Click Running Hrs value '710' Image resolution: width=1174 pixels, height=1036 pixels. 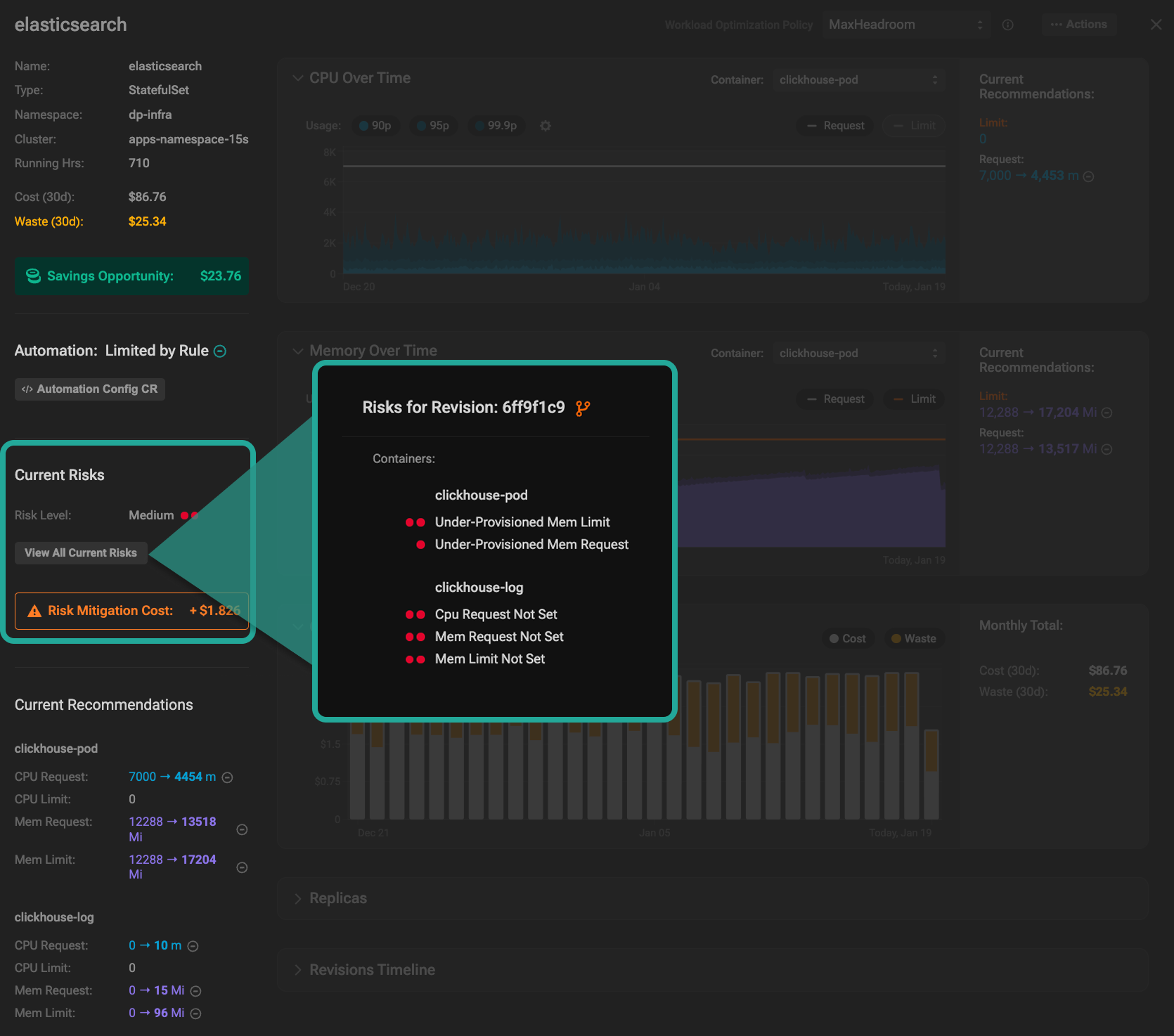point(139,163)
